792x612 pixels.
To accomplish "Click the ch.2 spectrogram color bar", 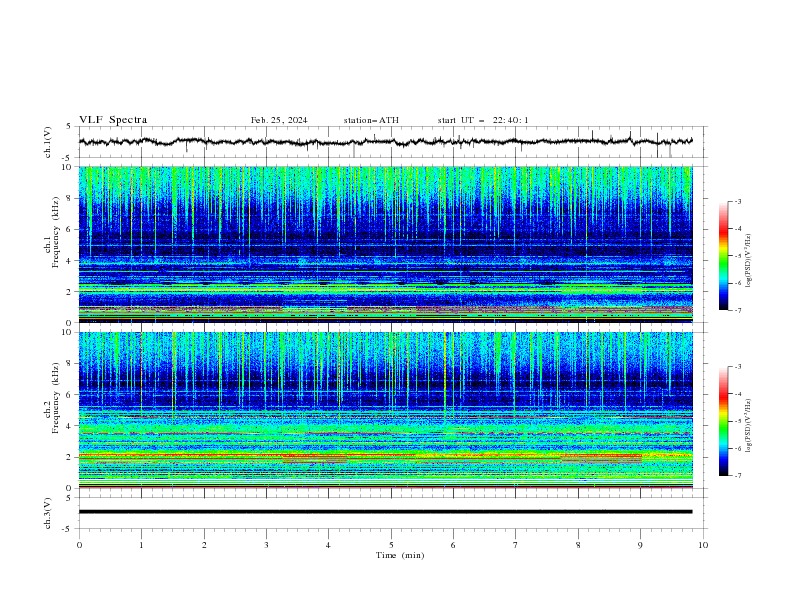I will pos(724,421).
